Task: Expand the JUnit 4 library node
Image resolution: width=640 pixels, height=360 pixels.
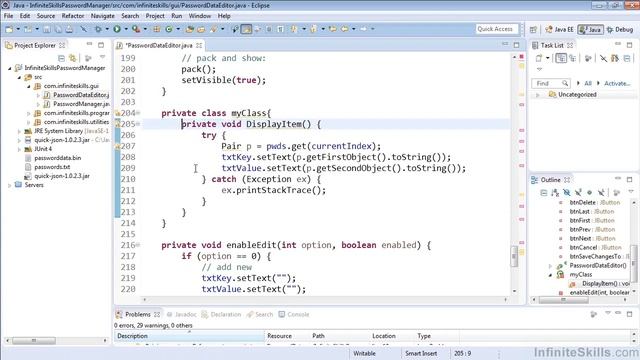Action: point(19,149)
